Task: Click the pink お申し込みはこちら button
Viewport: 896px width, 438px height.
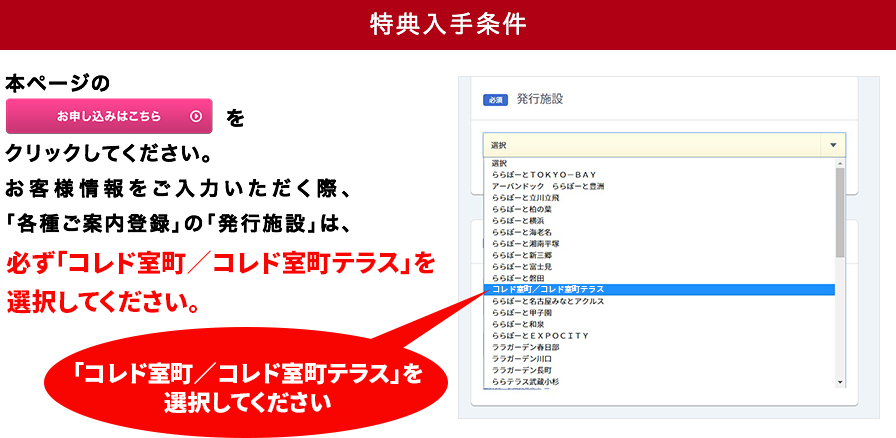Action: pos(109,116)
